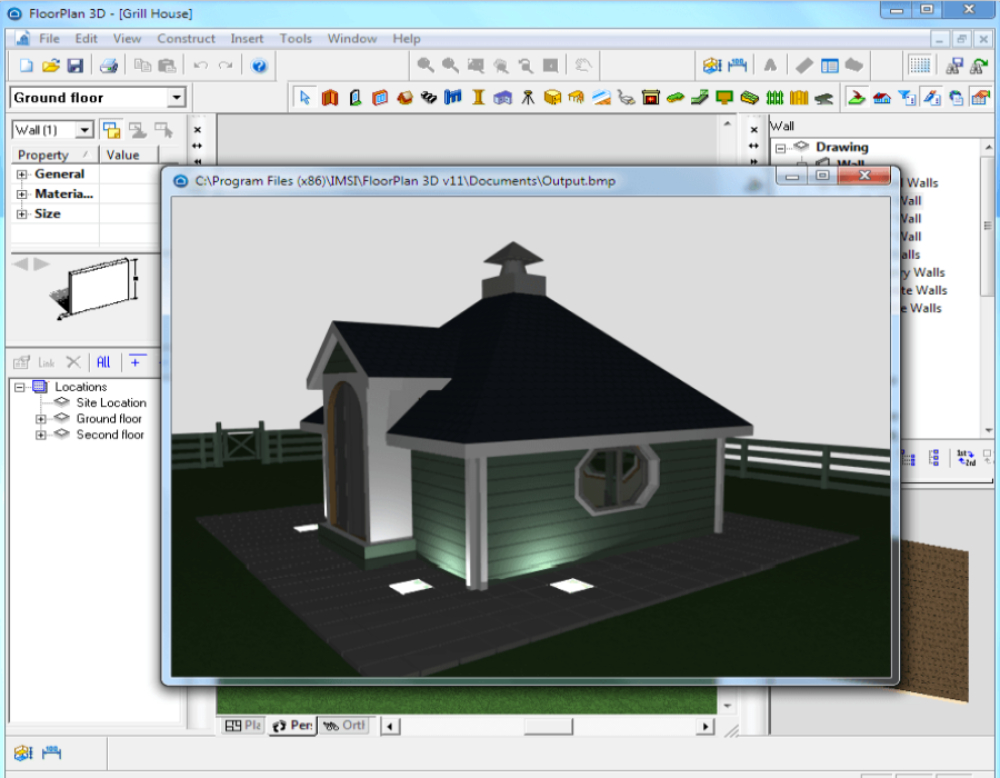
Task: Close the Output.bmp render window
Action: coord(864,175)
